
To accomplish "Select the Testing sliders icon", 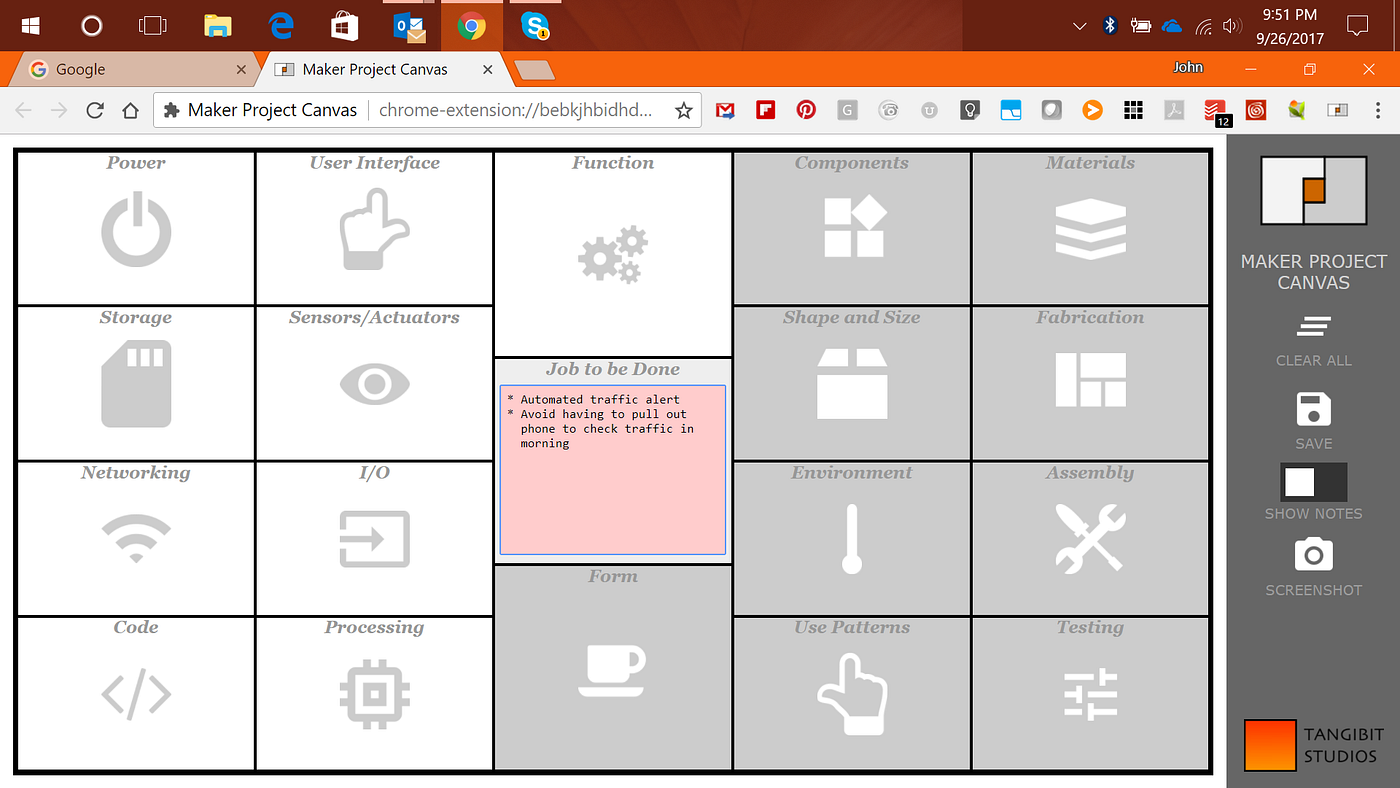I will tap(1090, 694).
